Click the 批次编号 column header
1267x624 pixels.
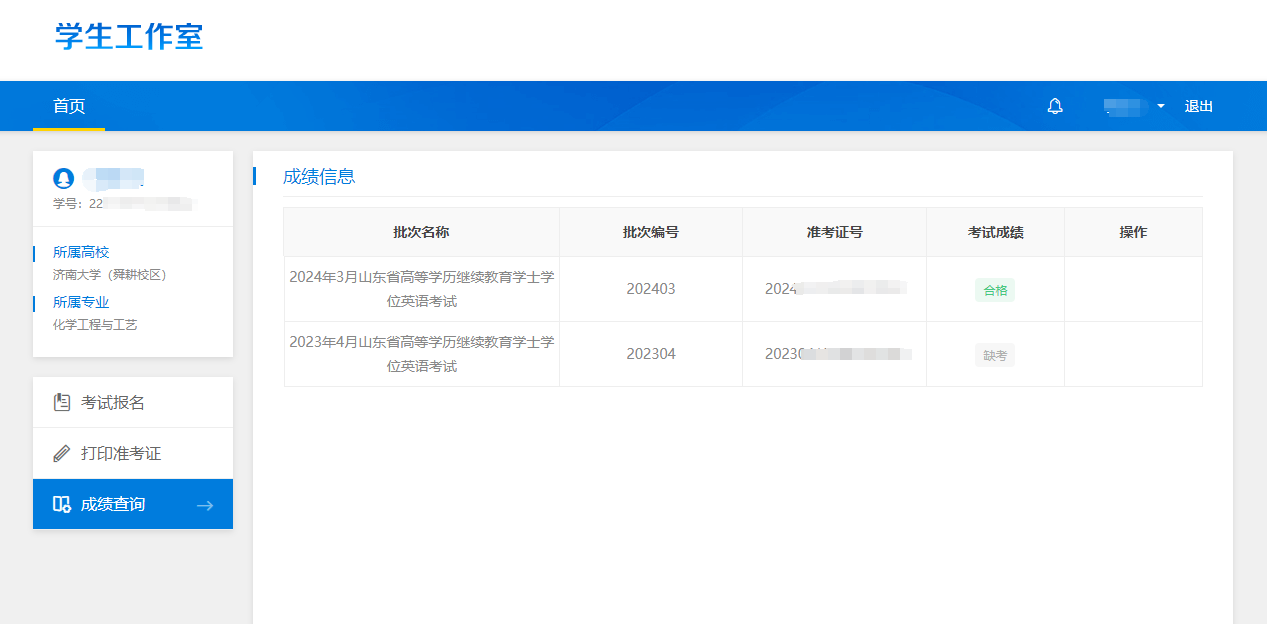click(x=651, y=231)
